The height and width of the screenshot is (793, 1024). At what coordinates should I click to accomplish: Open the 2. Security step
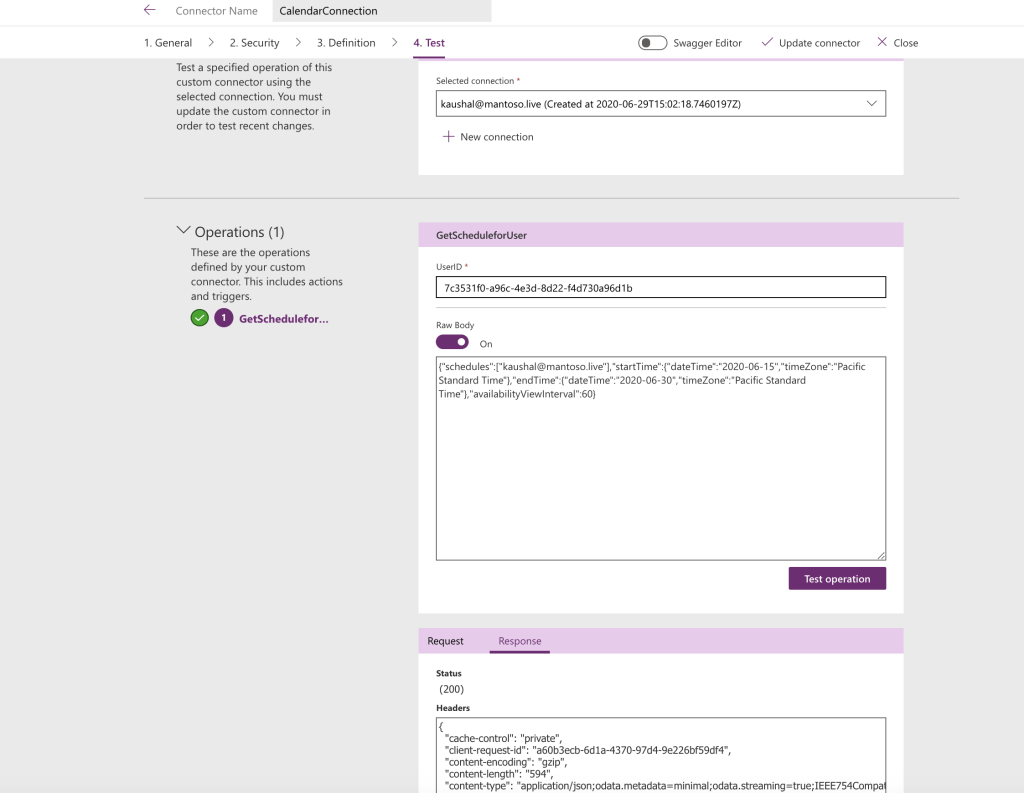(x=254, y=43)
